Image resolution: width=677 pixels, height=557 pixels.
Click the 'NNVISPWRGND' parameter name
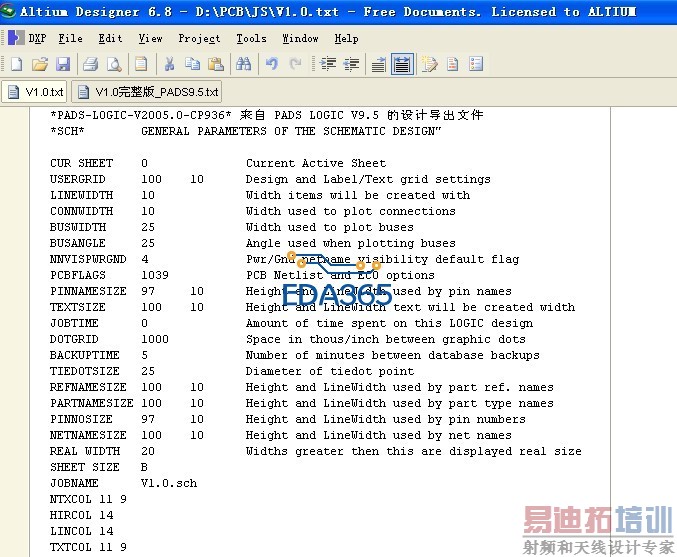[88, 259]
